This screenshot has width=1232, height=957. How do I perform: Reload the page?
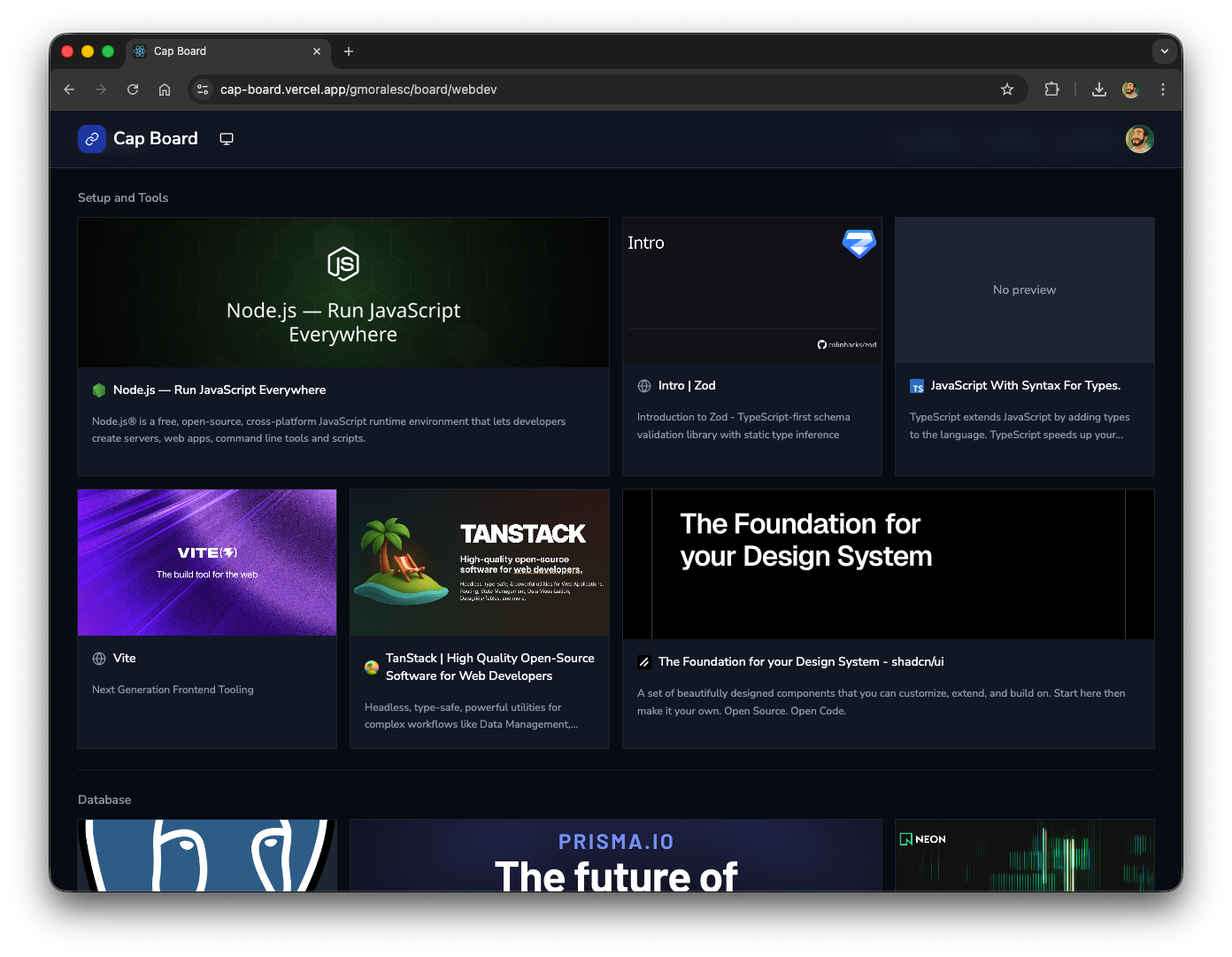tap(133, 89)
